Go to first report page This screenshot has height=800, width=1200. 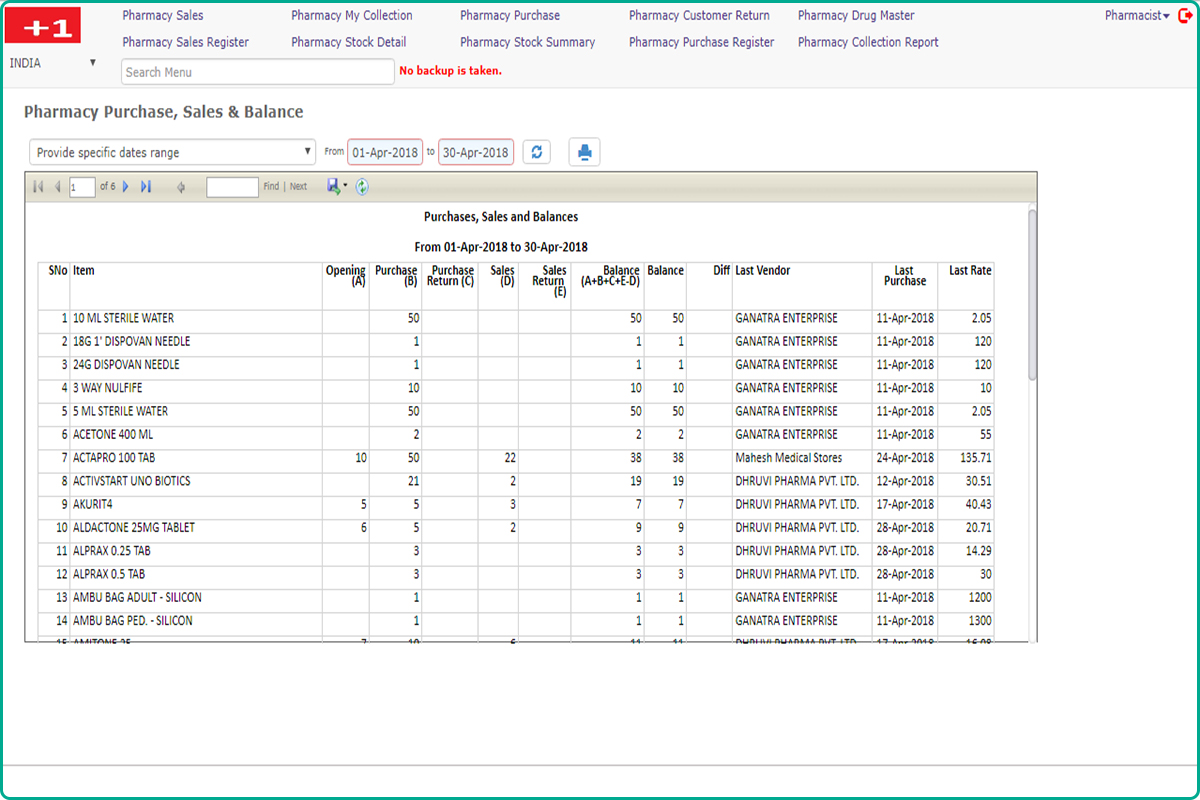click(38, 187)
